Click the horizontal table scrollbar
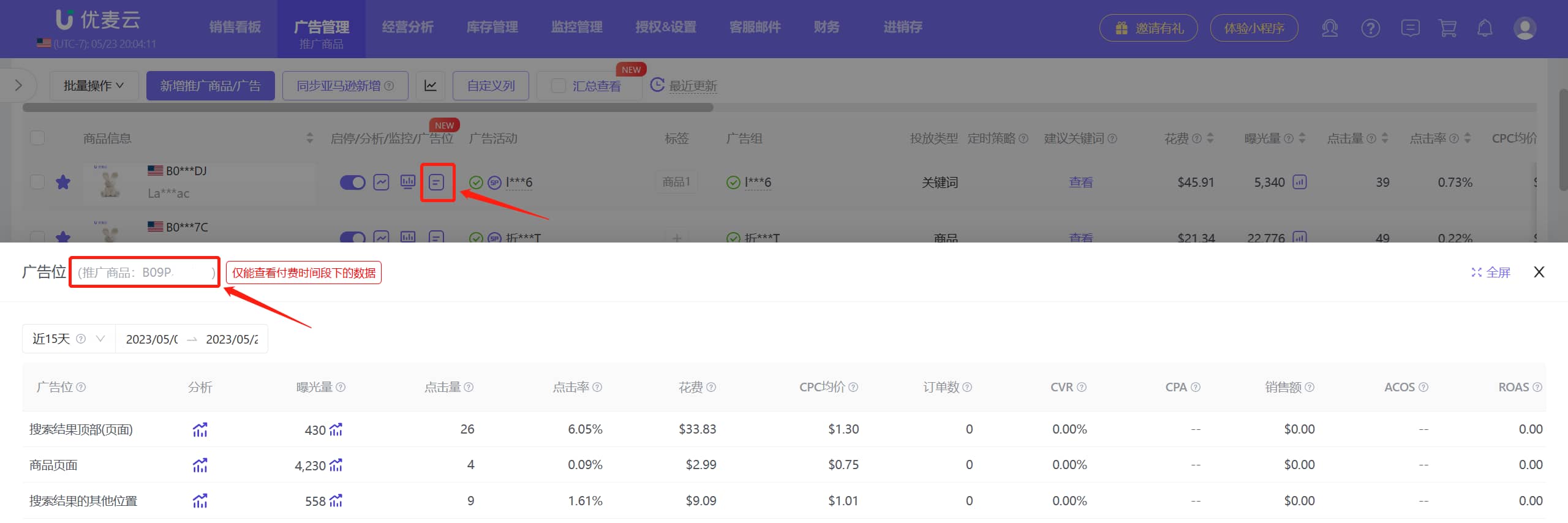The image size is (1568, 523). tap(367, 108)
